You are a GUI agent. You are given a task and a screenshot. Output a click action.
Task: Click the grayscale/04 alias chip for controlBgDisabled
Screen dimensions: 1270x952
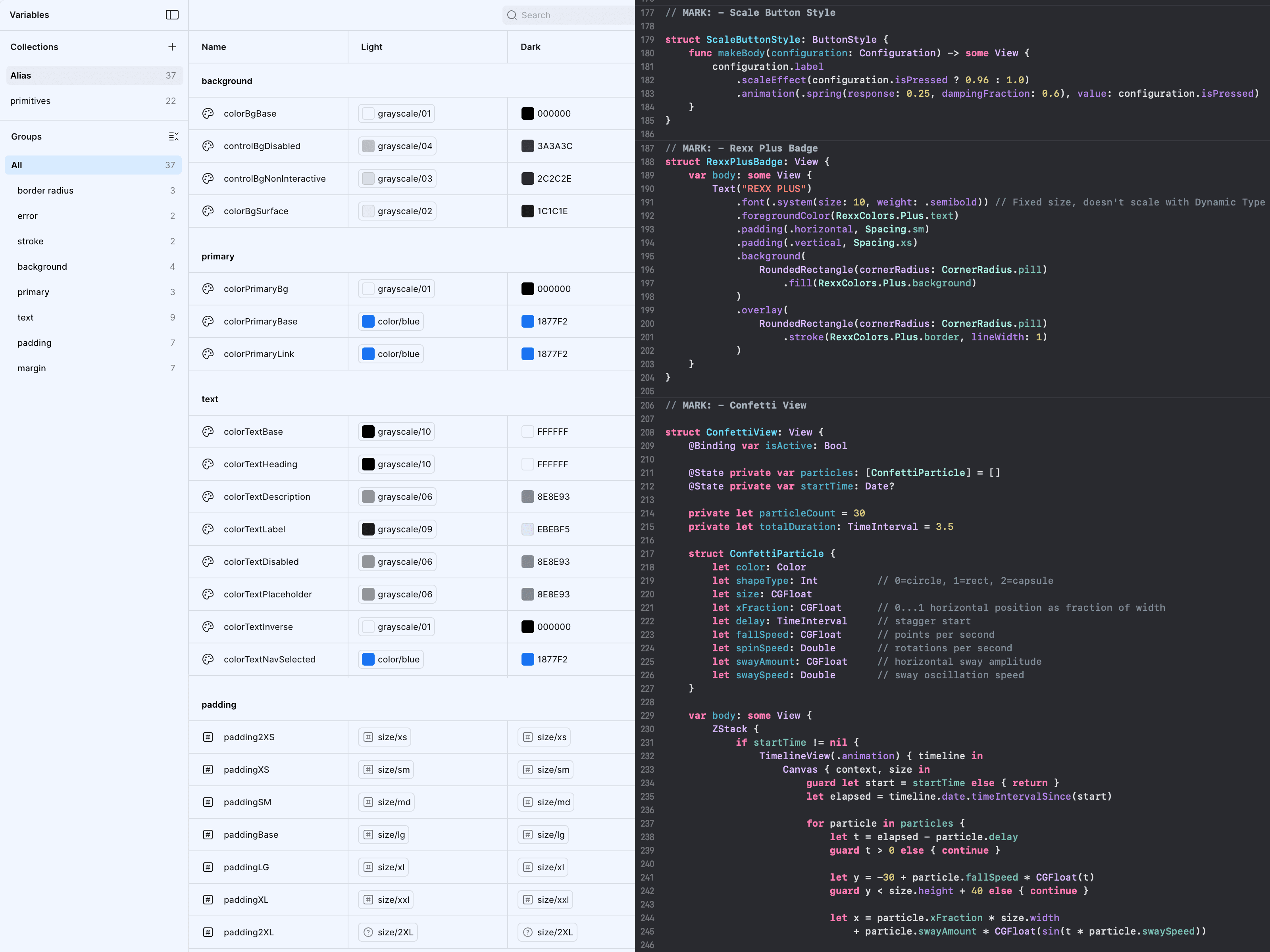(x=397, y=146)
